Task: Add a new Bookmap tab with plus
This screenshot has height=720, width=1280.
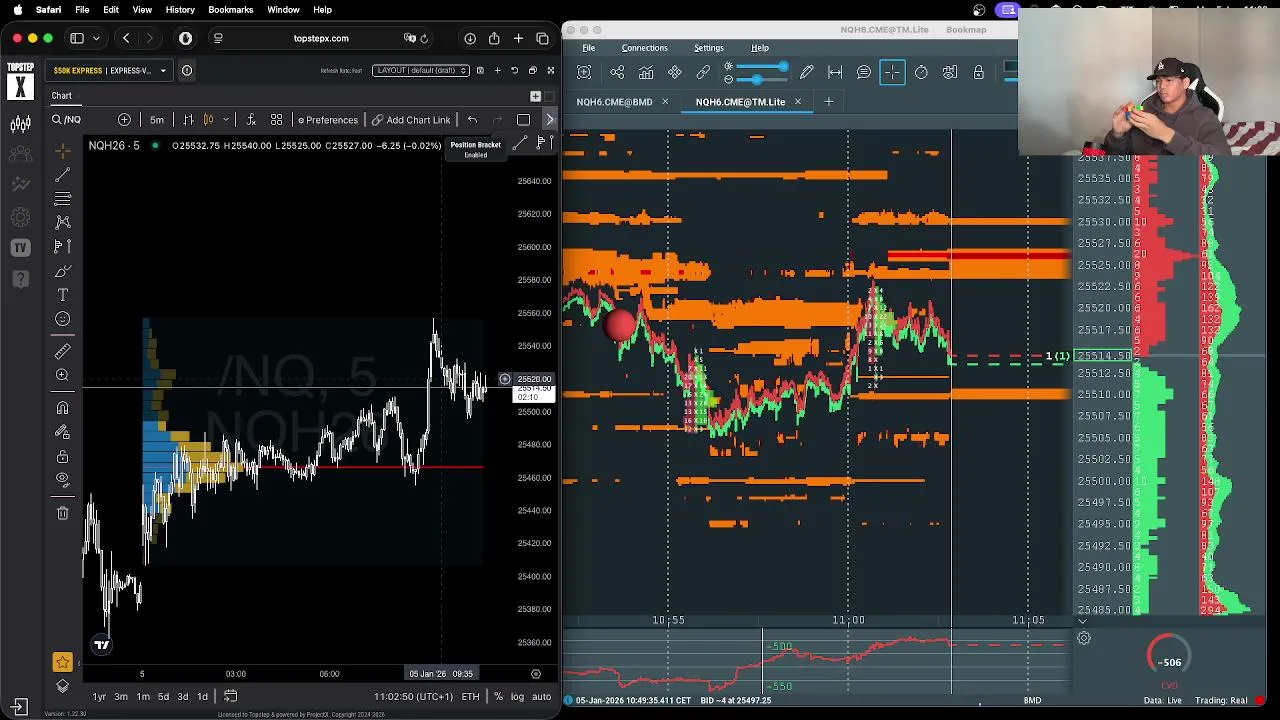Action: tap(828, 102)
